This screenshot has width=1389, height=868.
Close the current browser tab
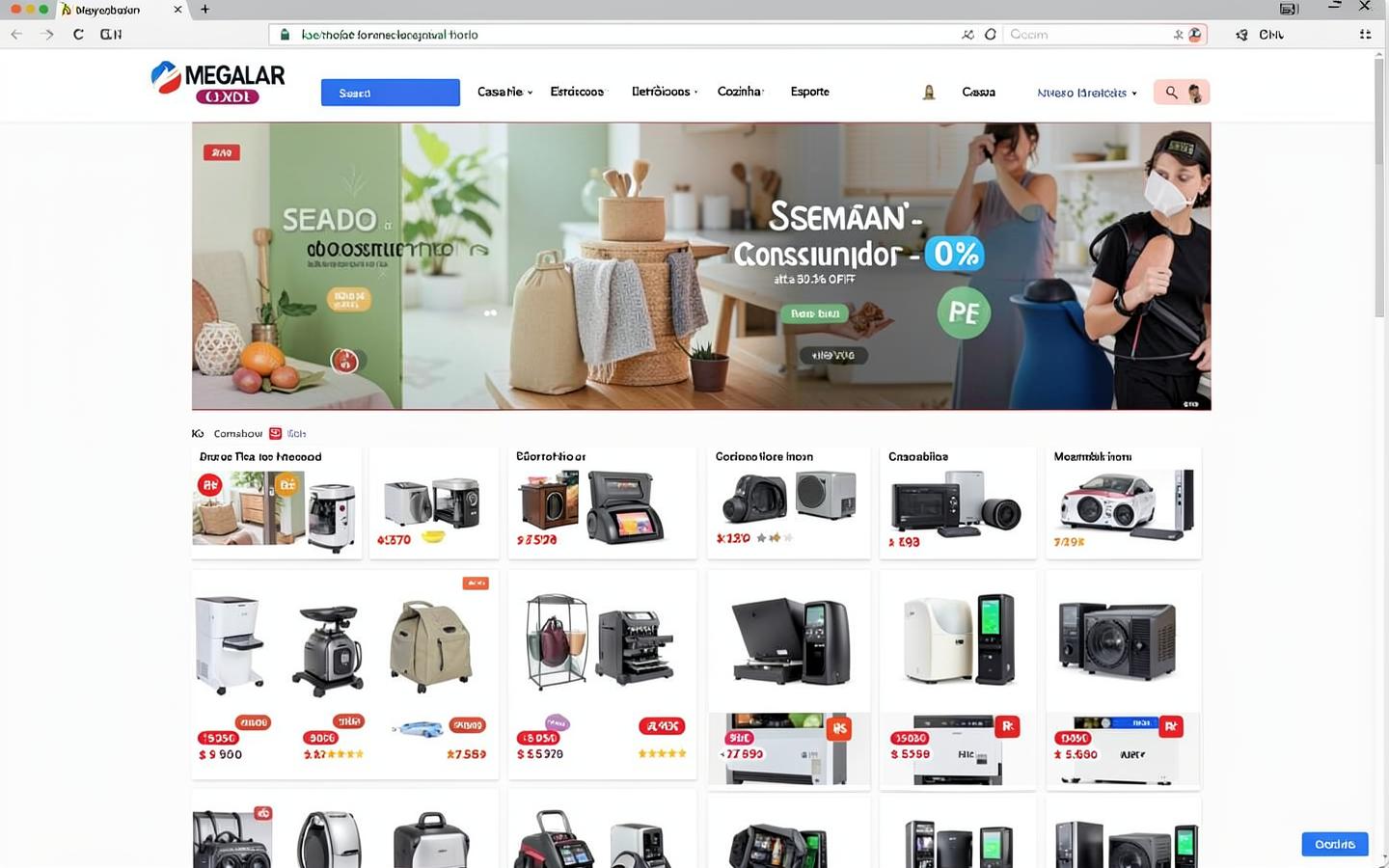[177, 9]
